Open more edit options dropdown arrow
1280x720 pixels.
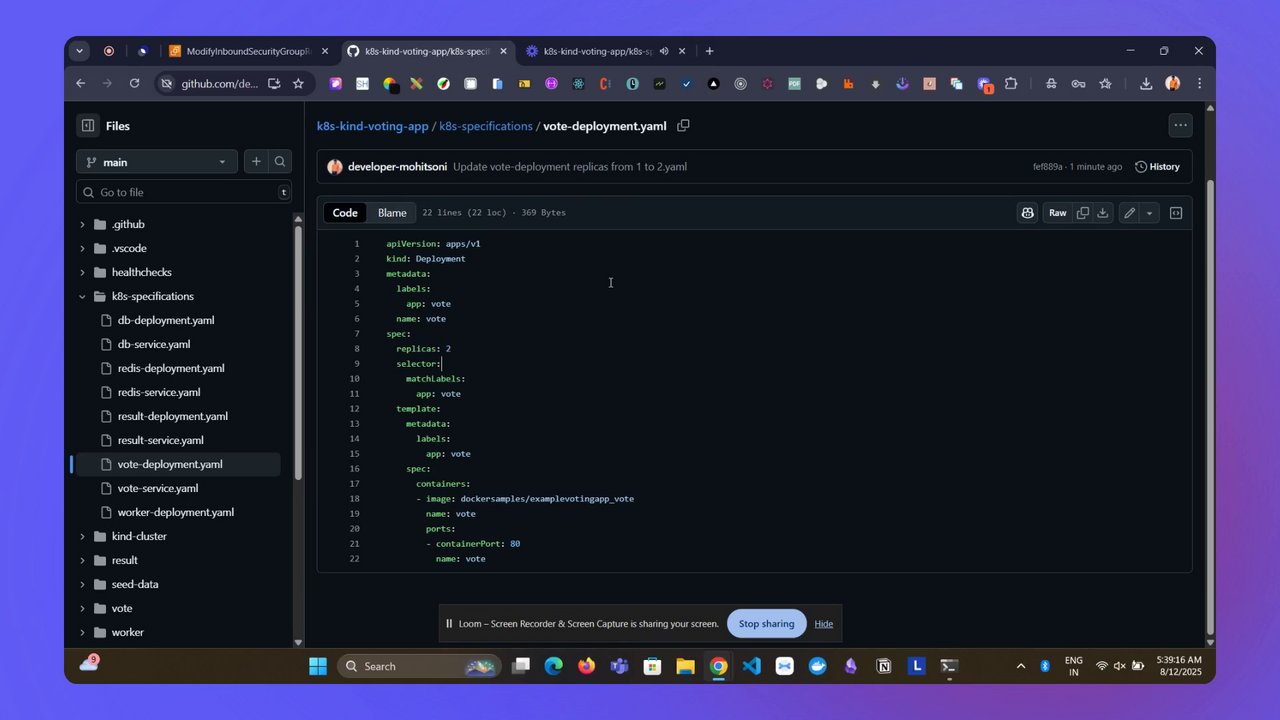tap(1149, 213)
